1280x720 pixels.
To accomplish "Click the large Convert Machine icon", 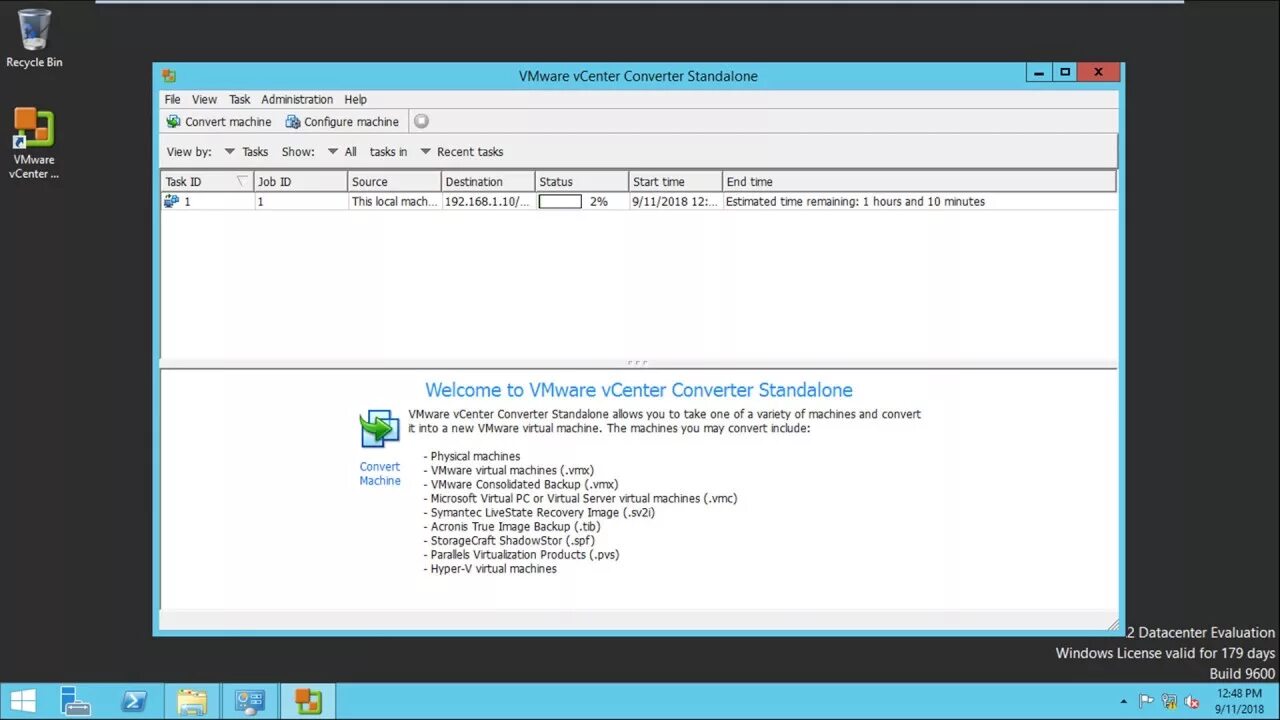I will (379, 428).
